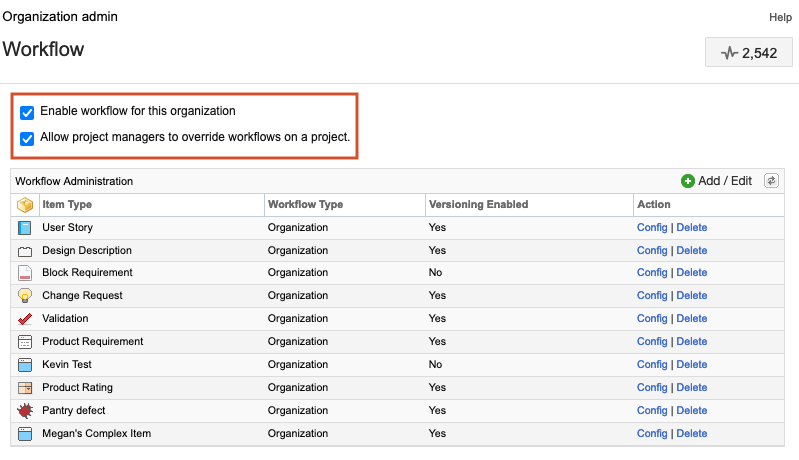Delete the Megan's Complex Item workflow
This screenshot has height=460, width=799.
click(x=691, y=432)
